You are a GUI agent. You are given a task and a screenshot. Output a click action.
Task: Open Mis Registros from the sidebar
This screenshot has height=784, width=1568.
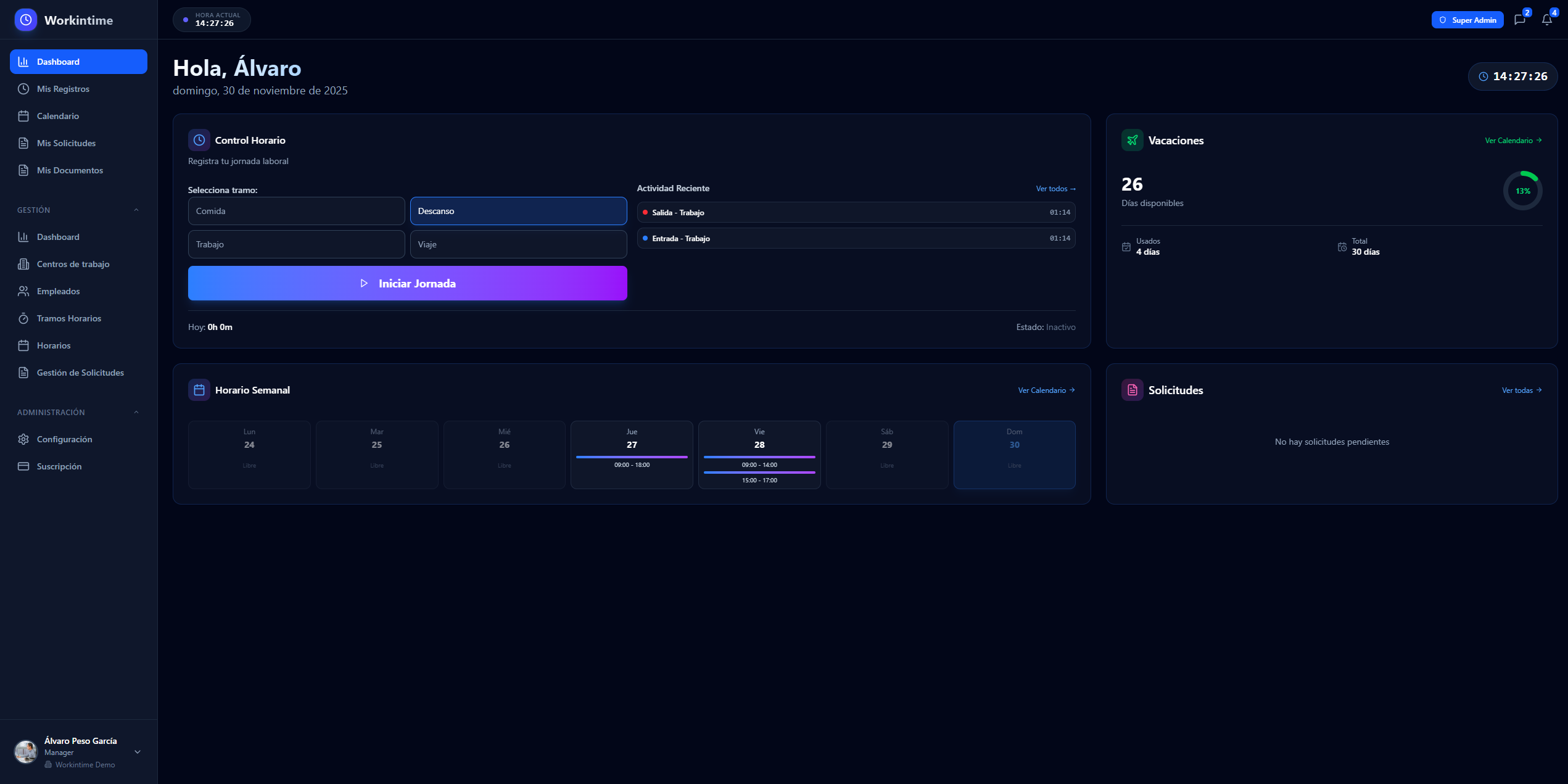point(63,89)
